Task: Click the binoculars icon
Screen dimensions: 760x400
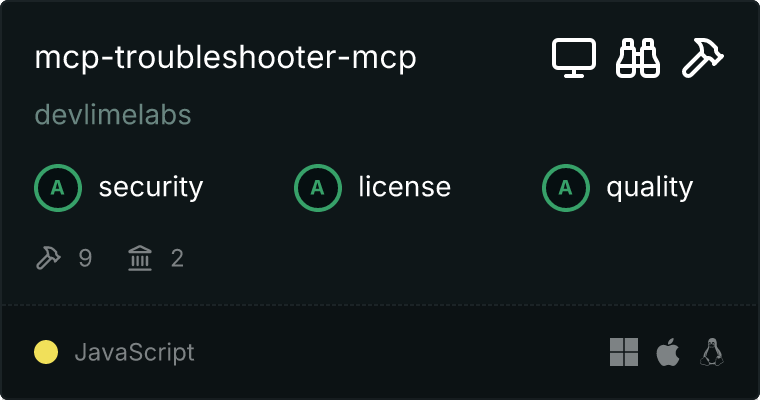Action: pos(638,58)
